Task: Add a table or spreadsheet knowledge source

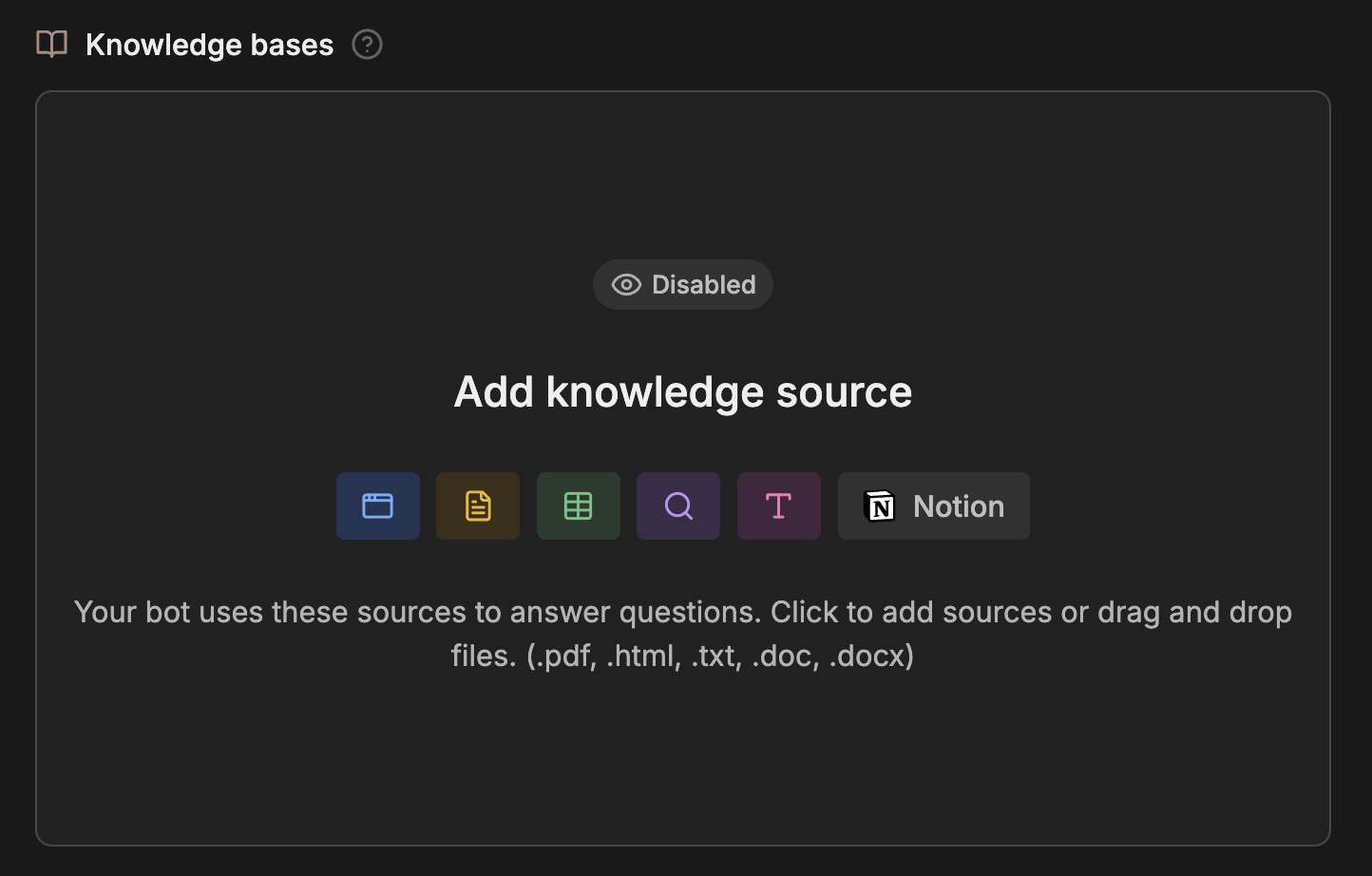Action: [578, 505]
